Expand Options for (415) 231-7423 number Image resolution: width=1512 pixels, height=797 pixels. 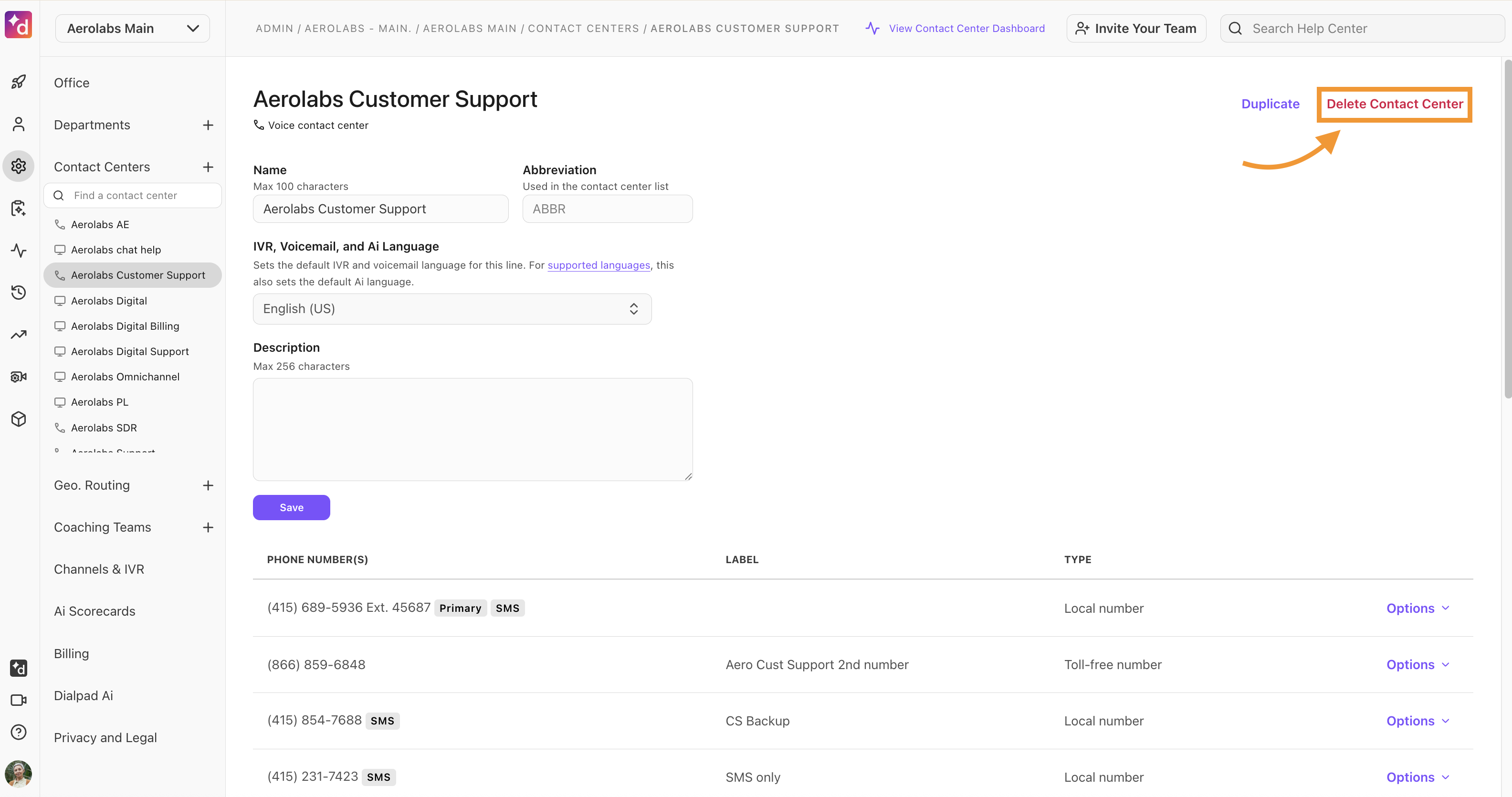(x=1417, y=777)
